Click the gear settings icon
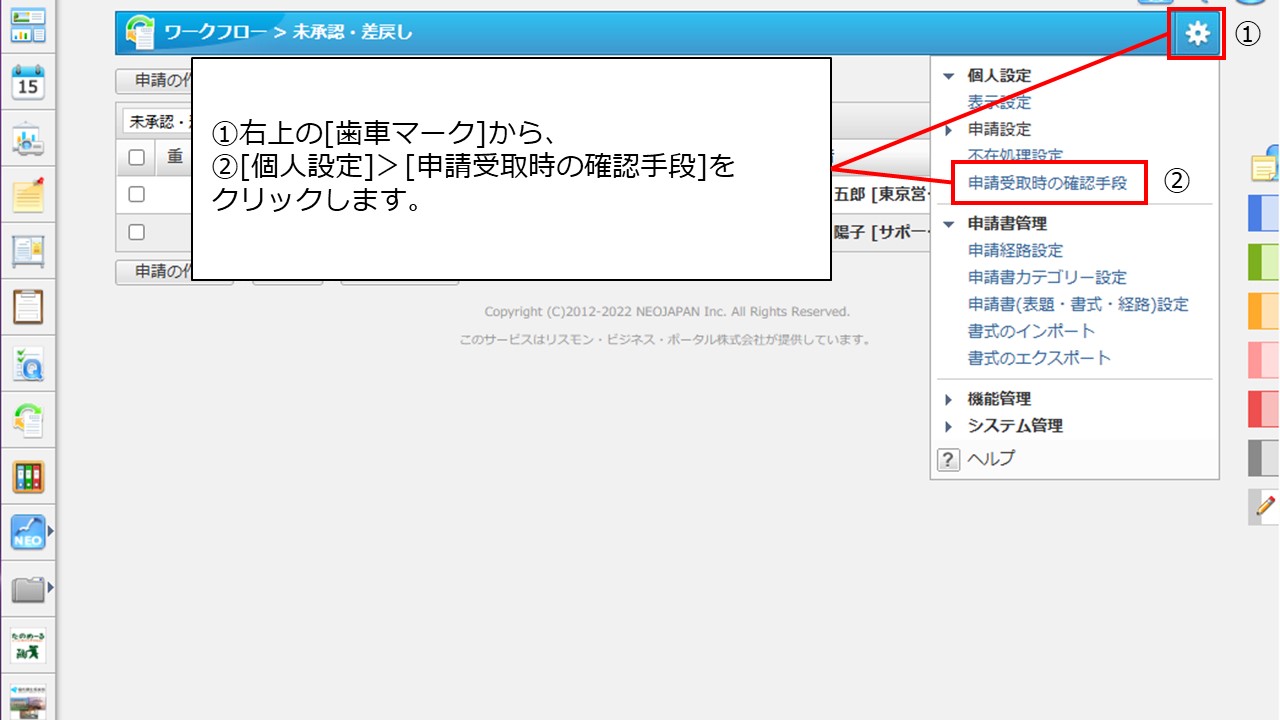This screenshot has height=720, width=1280. [1196, 34]
